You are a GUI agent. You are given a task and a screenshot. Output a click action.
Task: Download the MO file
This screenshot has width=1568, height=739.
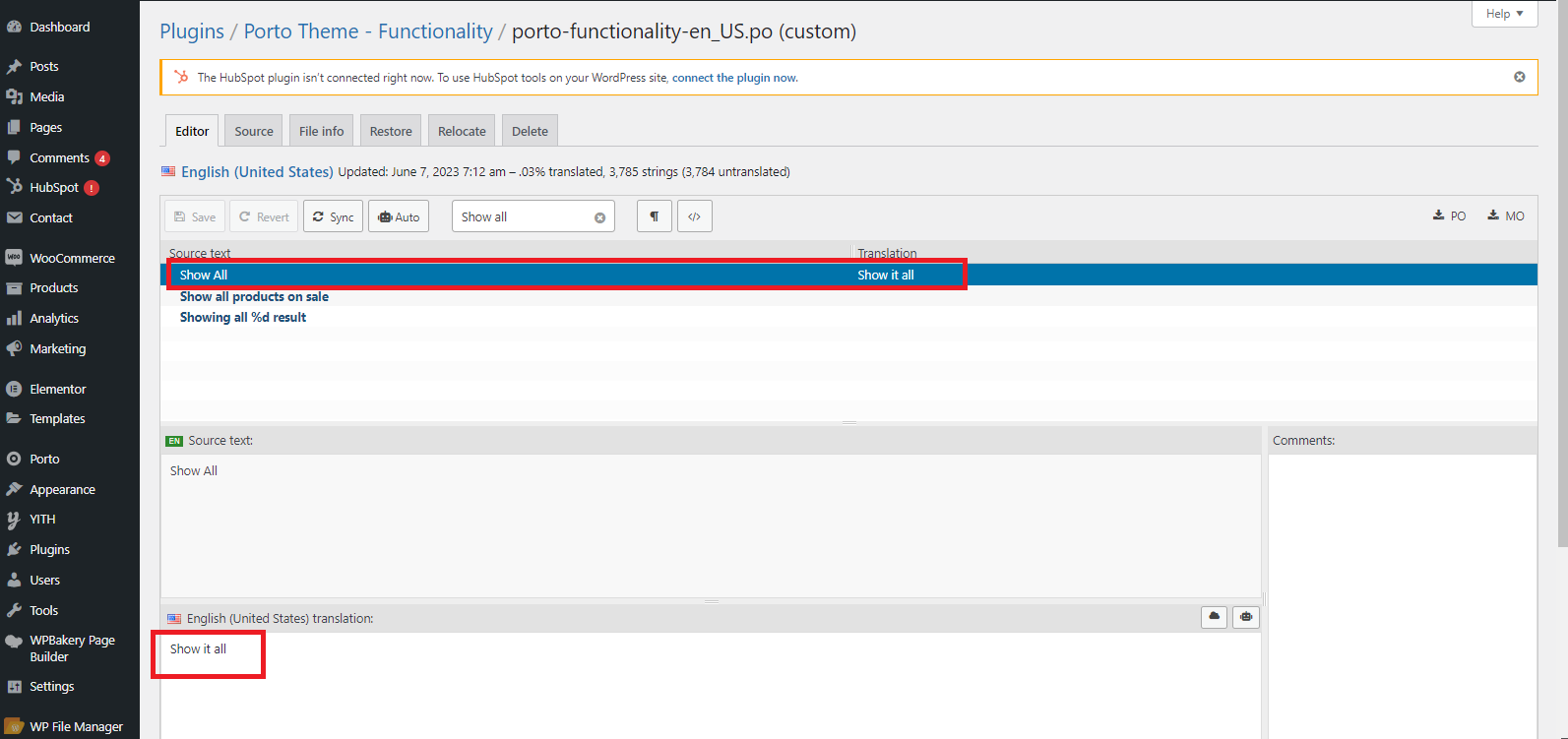coord(1505,216)
